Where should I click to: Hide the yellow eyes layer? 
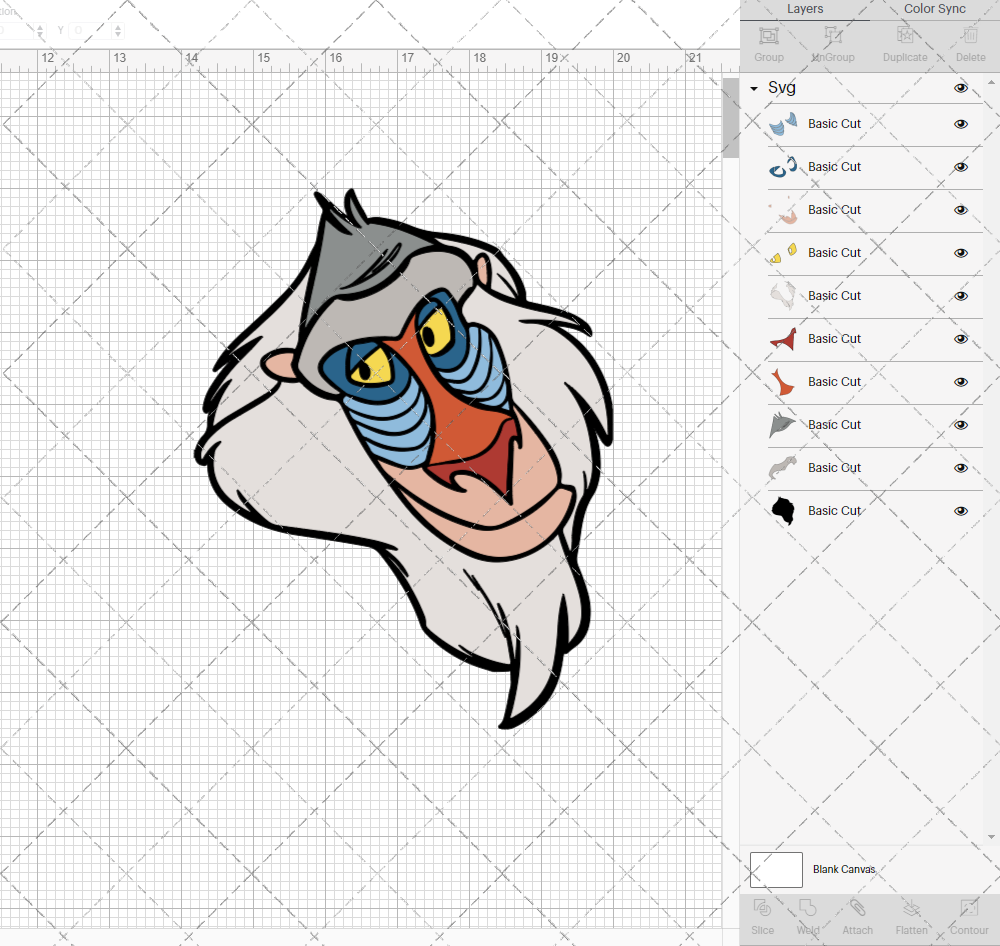pyautogui.click(x=960, y=253)
